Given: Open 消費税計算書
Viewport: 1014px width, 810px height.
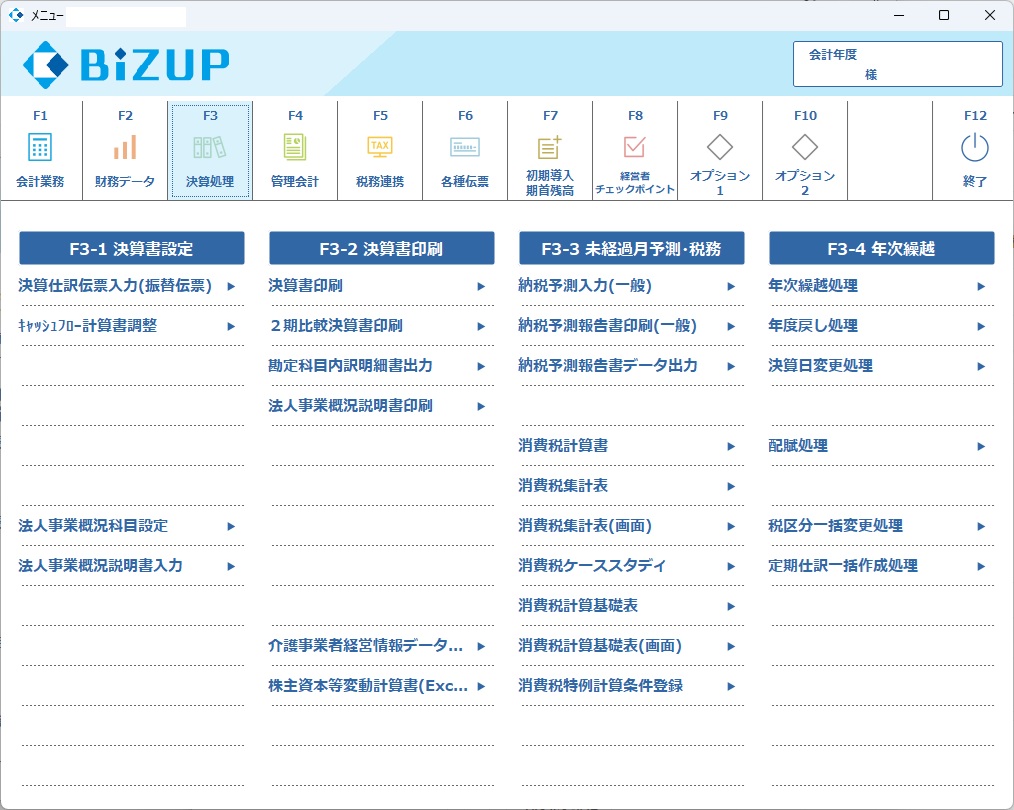Looking at the screenshot, I should 563,446.
